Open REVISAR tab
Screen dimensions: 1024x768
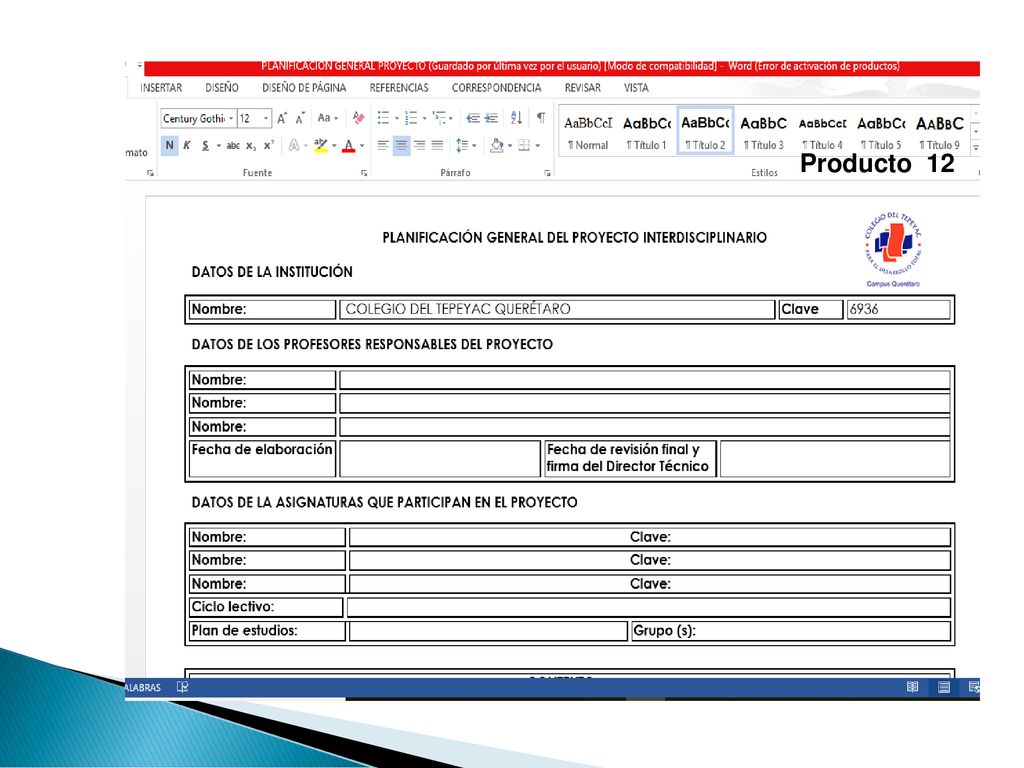point(583,88)
